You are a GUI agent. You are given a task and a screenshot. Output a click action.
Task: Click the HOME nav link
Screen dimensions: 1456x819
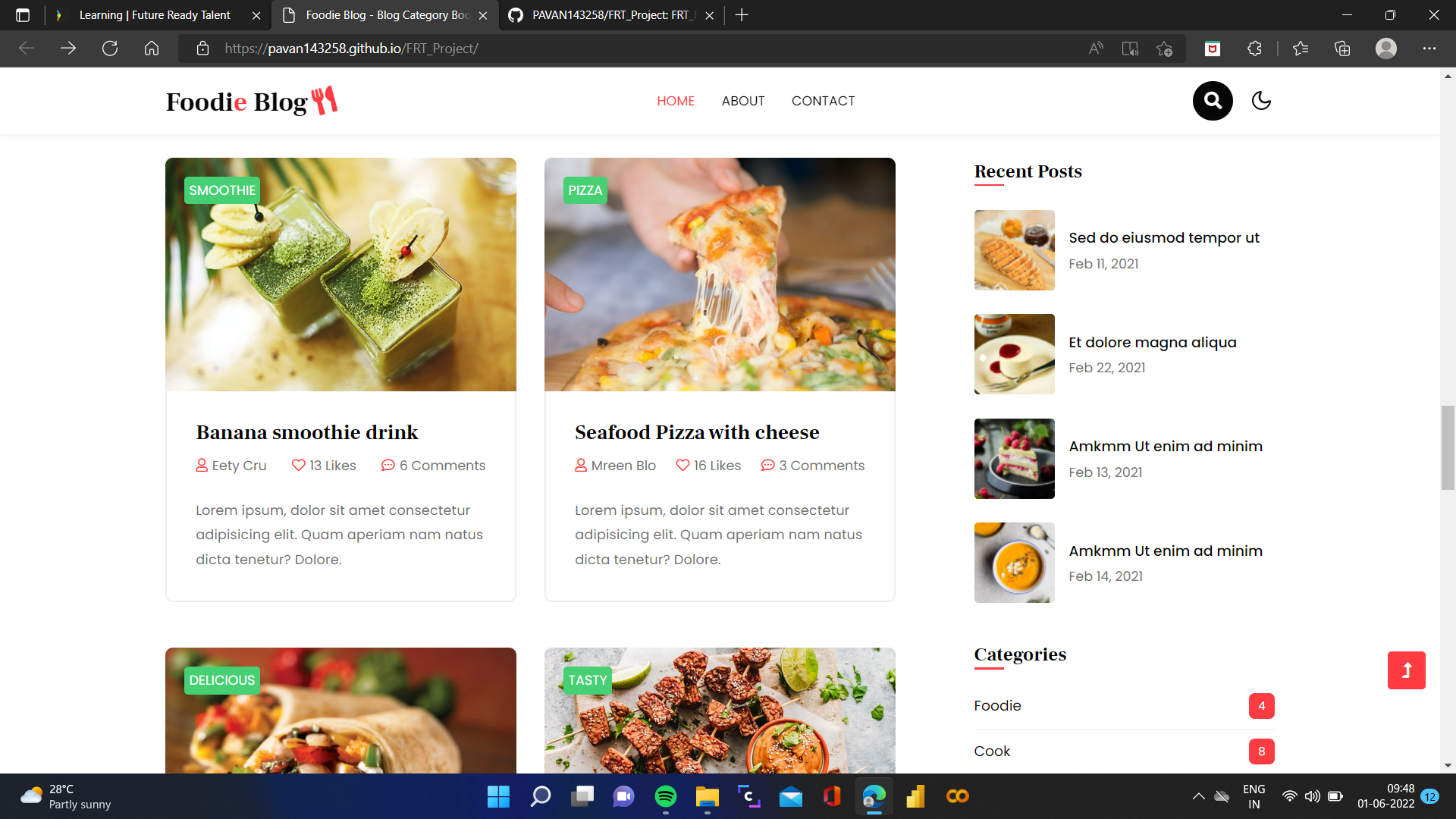pos(676,101)
